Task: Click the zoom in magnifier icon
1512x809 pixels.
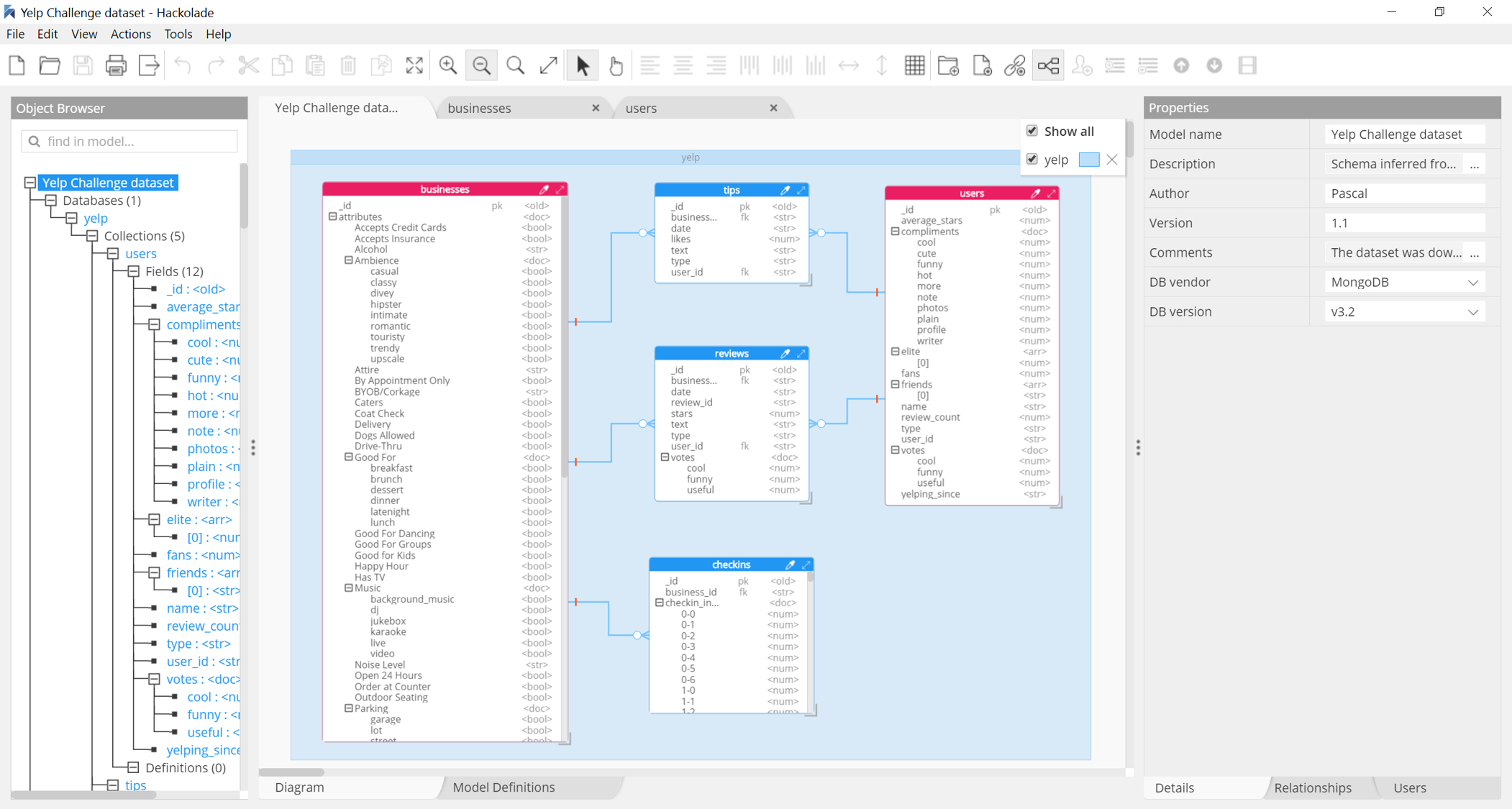Action: pyautogui.click(x=449, y=66)
